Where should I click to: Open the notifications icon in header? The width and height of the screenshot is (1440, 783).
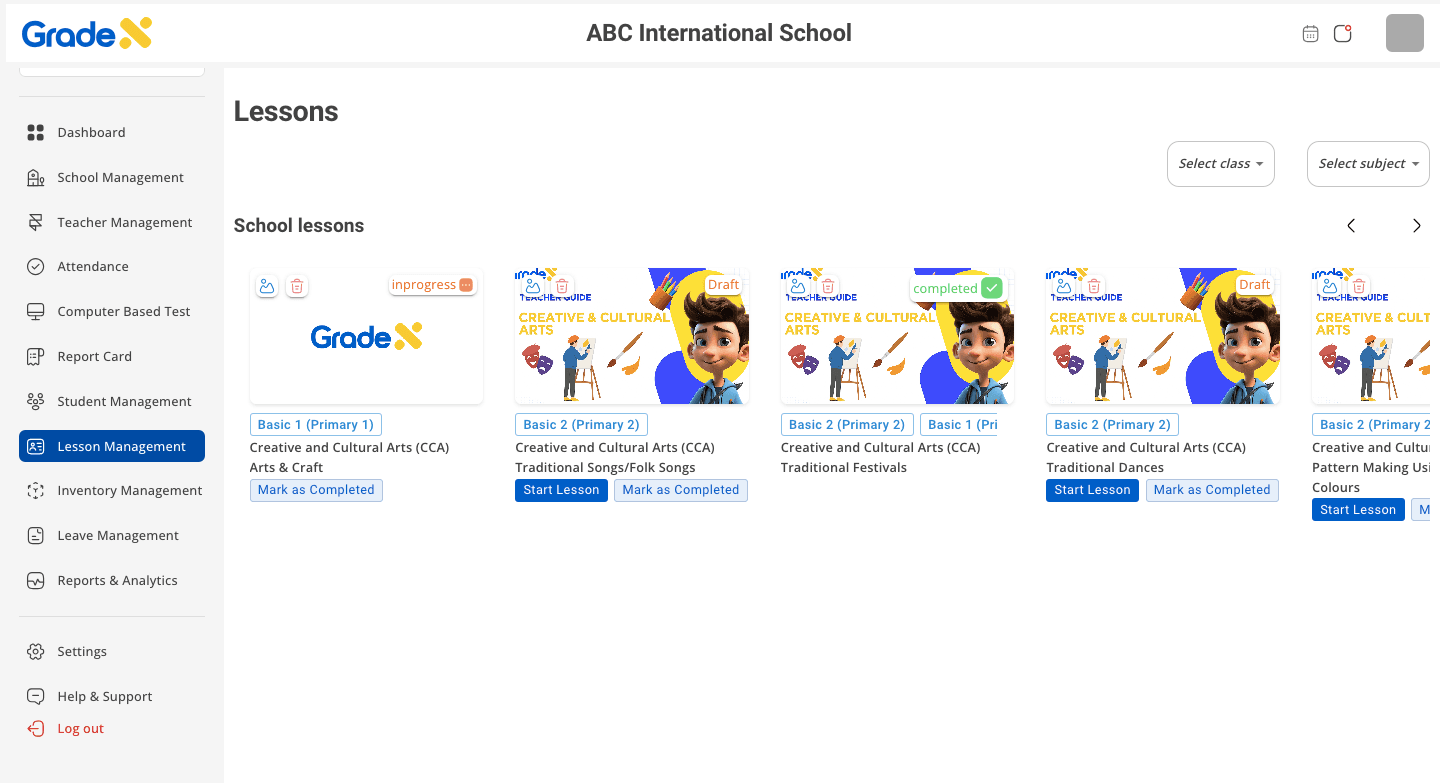click(1343, 34)
